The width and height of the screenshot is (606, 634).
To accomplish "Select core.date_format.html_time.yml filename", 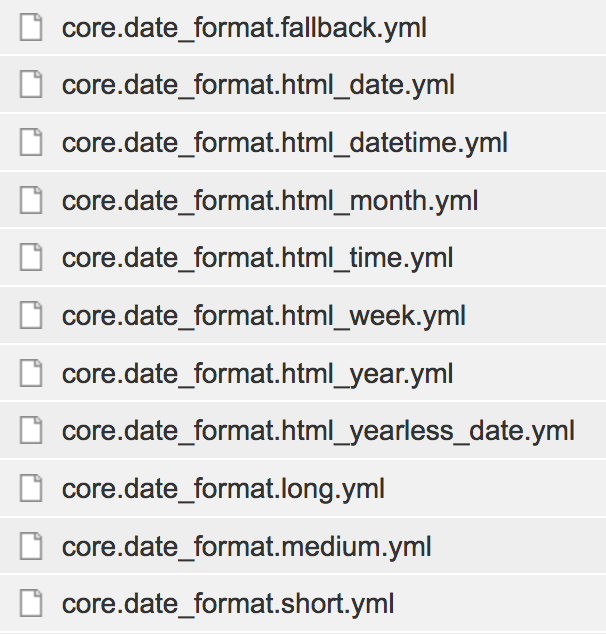I will point(257,259).
